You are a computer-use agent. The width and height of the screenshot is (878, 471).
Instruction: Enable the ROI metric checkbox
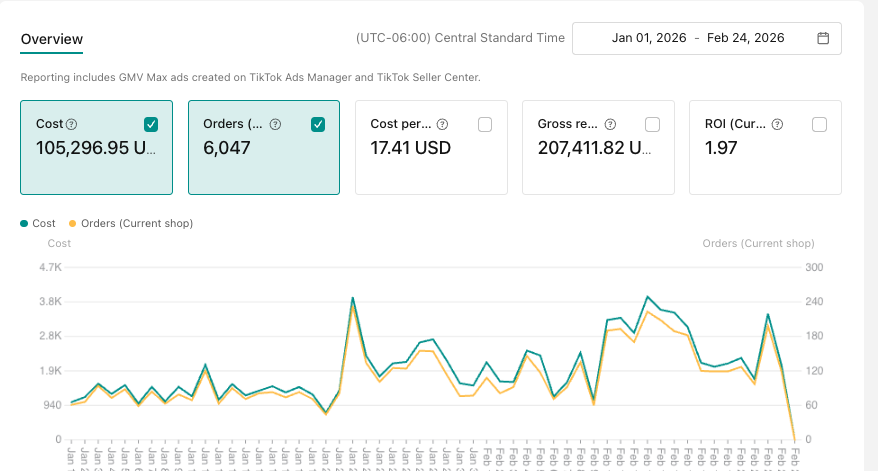pyautogui.click(x=819, y=124)
